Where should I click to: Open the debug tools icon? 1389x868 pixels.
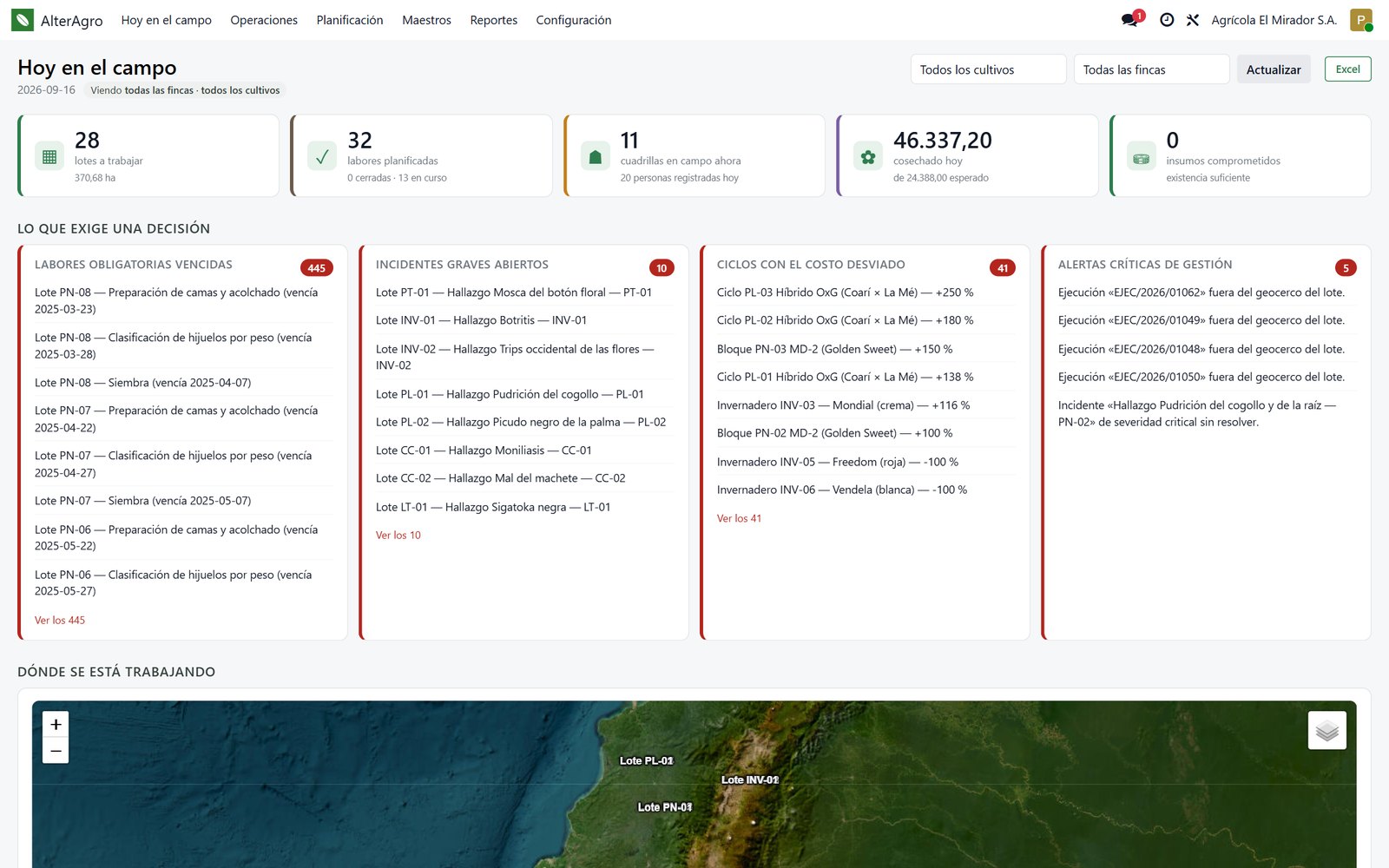(x=1193, y=20)
